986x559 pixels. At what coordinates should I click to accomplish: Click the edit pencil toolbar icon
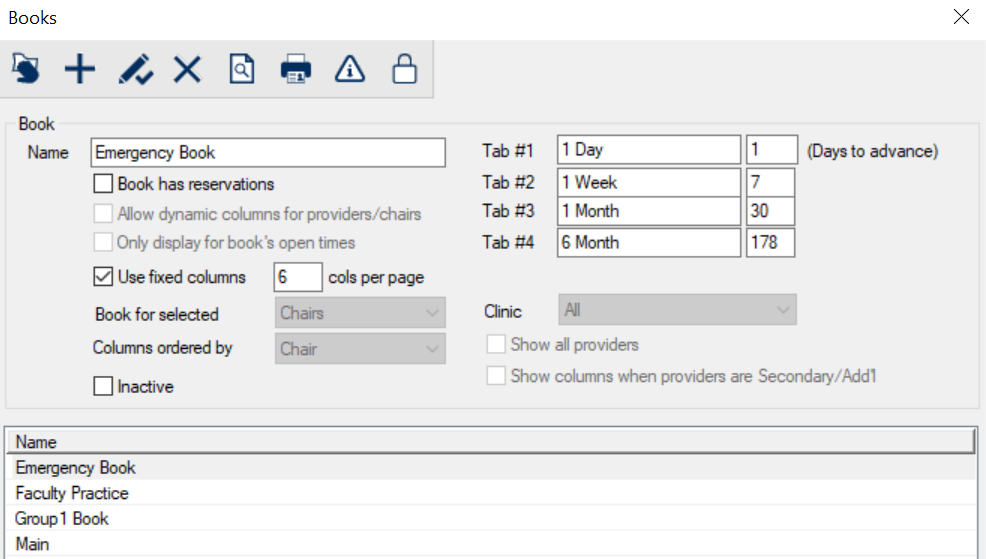[134, 69]
